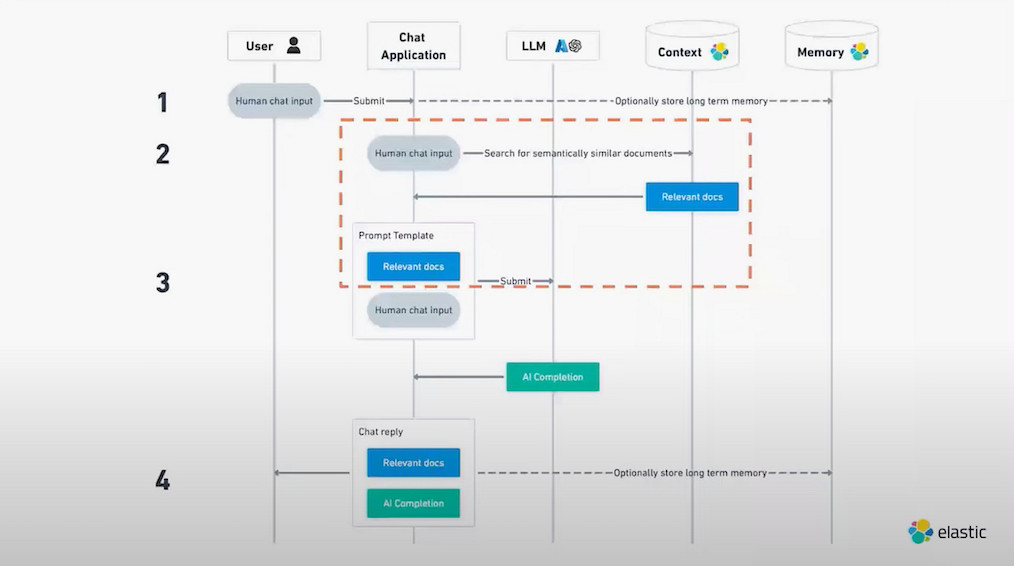Click the standalone green AI Completion box
The width and height of the screenshot is (1014, 566).
pos(552,377)
